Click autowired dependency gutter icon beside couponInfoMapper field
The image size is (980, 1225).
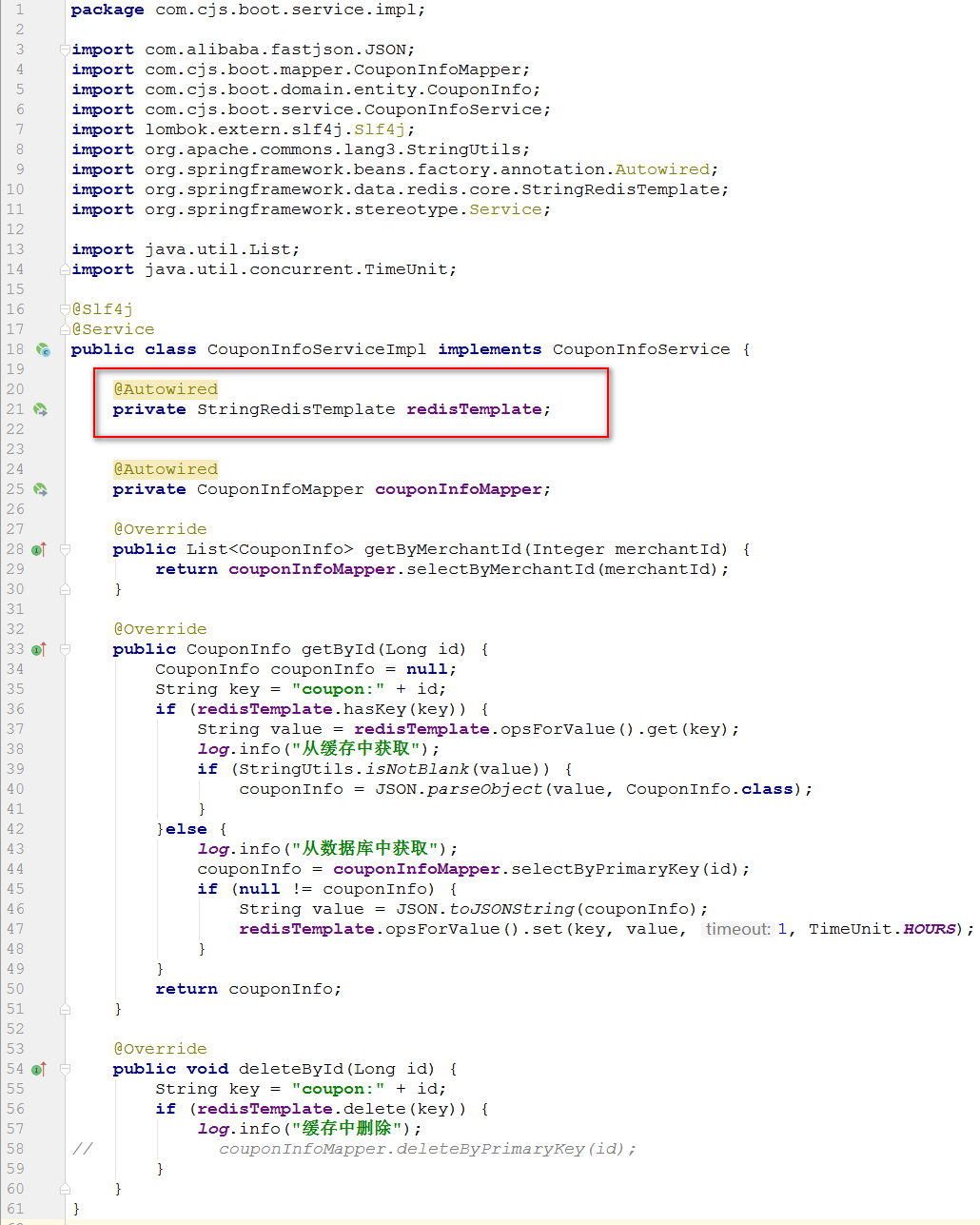click(40, 490)
